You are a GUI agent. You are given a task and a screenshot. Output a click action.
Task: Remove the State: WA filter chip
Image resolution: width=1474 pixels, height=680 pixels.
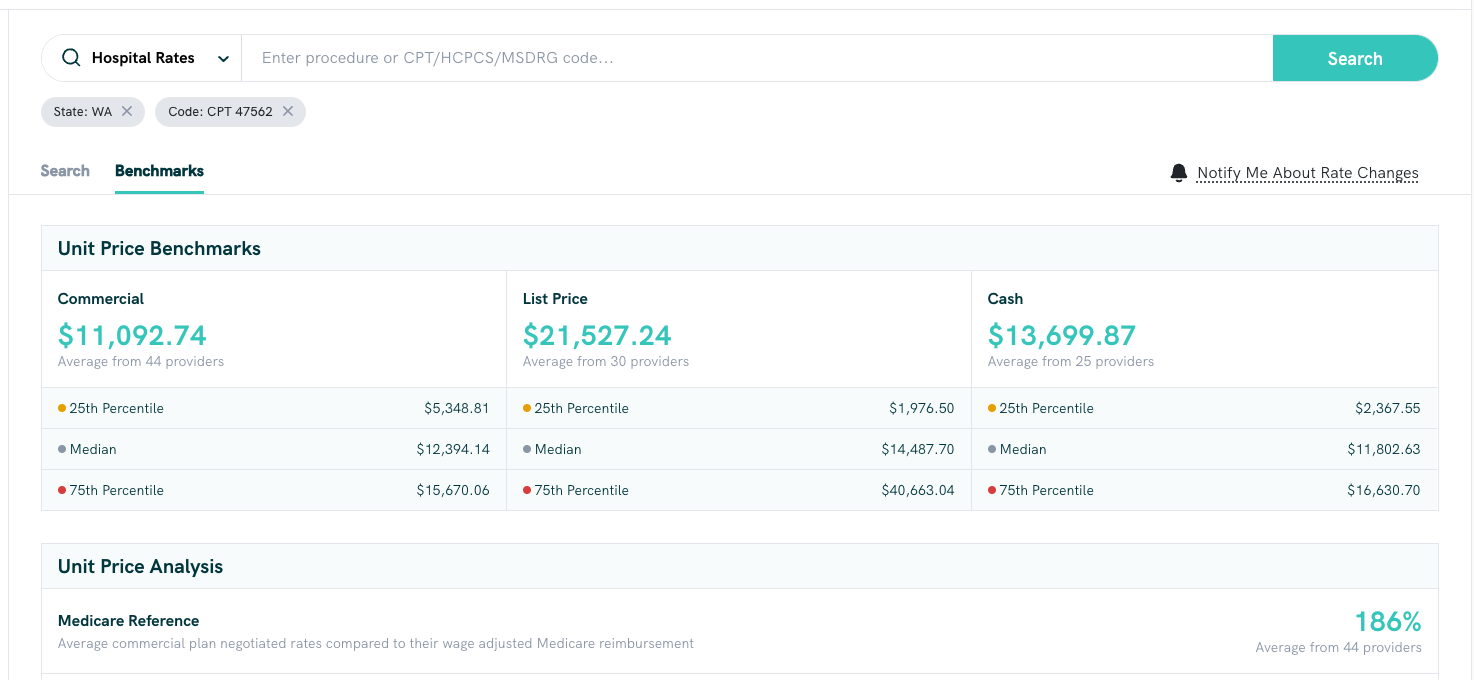pyautogui.click(x=127, y=112)
